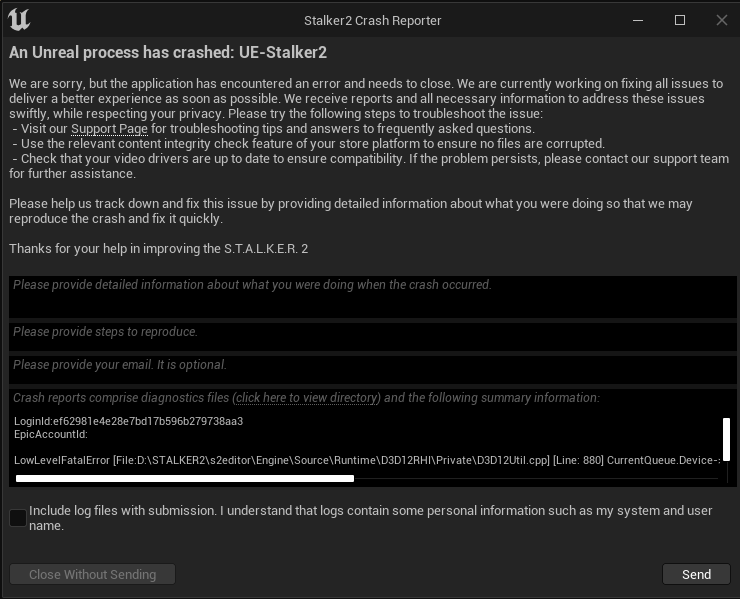Viewport: 740px width, 599px height.
Task: Open the Support Page link
Action: point(109,129)
